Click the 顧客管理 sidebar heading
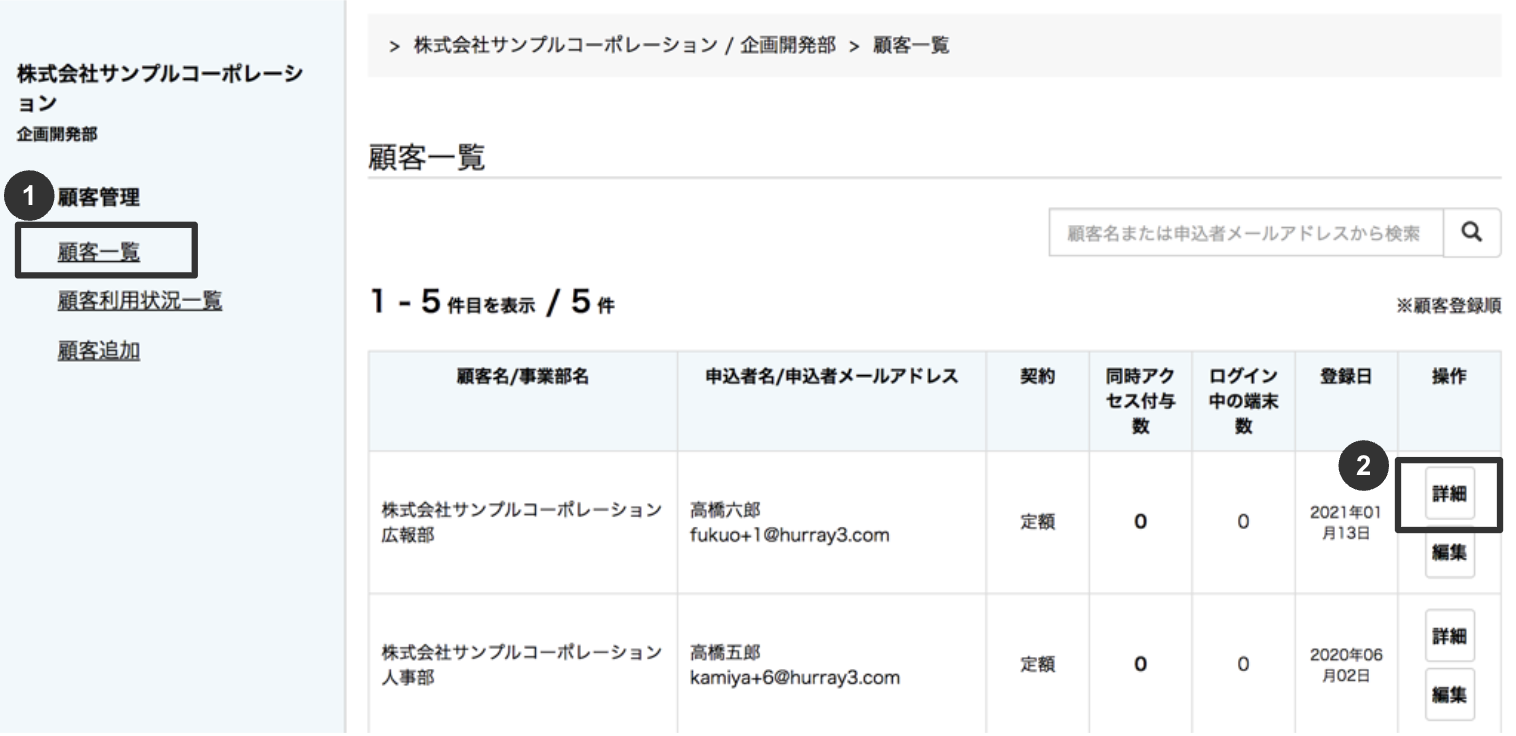1516x736 pixels. [101, 197]
